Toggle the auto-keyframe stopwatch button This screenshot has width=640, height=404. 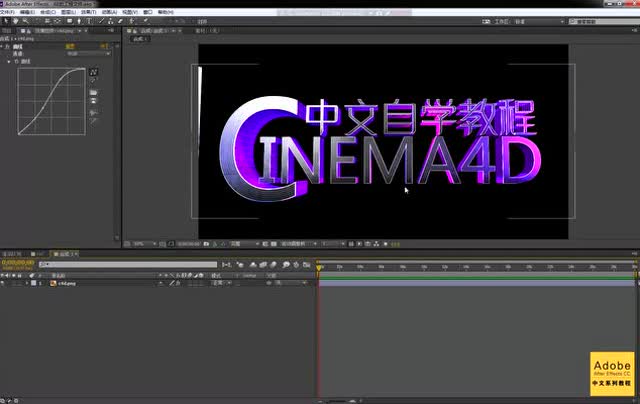tap(297, 265)
